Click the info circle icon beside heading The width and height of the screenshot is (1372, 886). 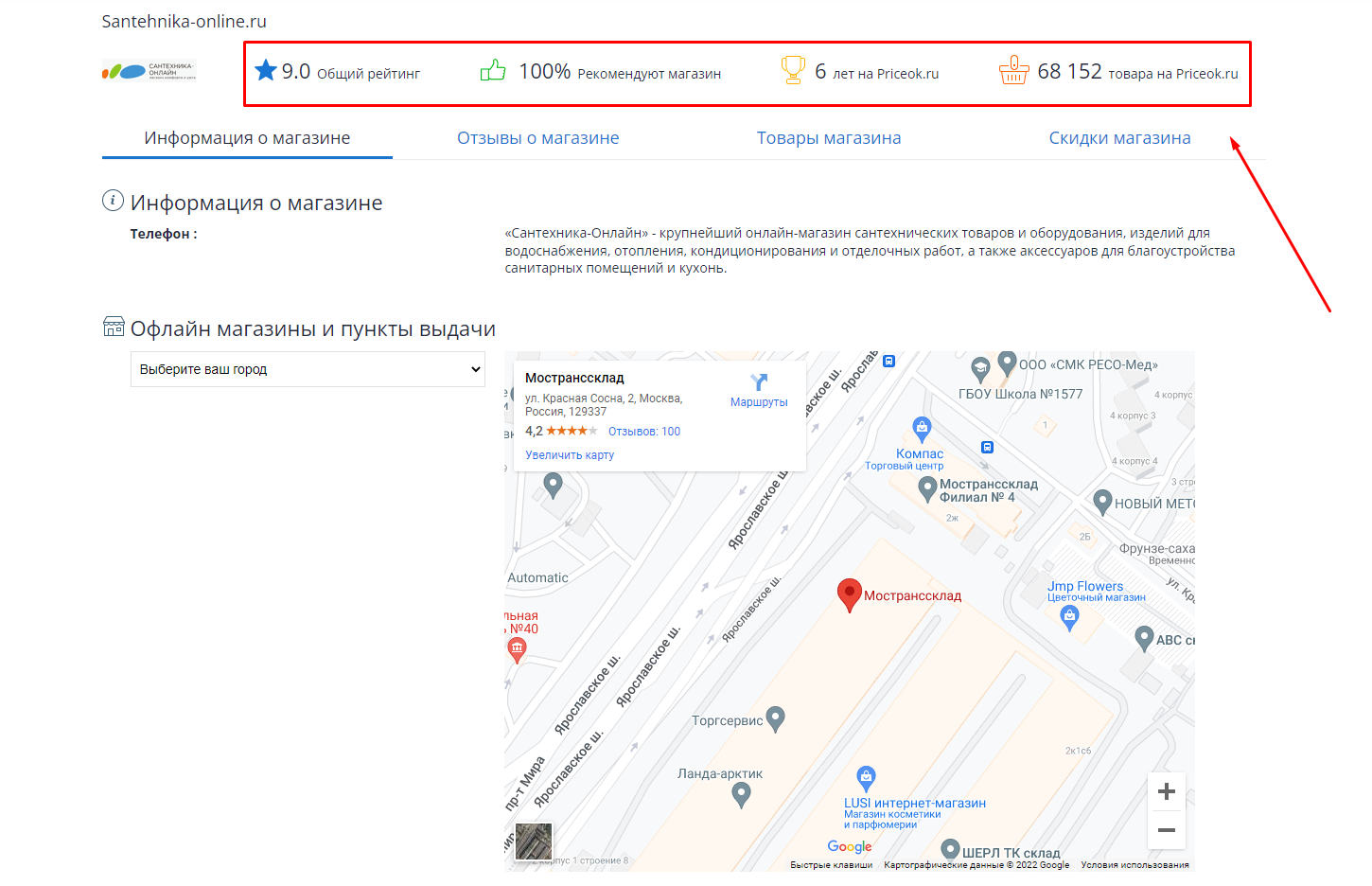pos(113,200)
